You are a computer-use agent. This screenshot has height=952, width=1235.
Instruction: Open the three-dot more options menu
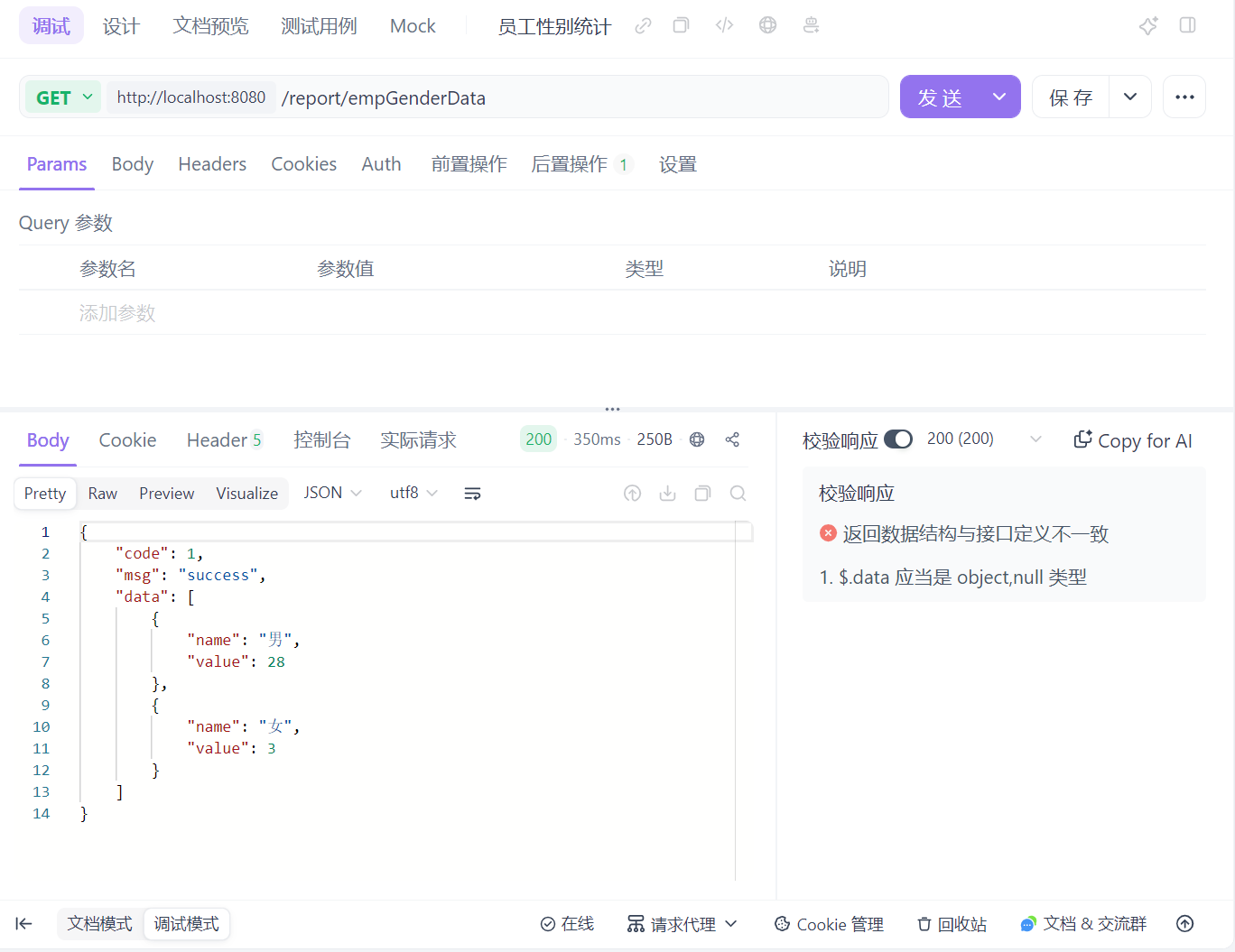point(1184,97)
